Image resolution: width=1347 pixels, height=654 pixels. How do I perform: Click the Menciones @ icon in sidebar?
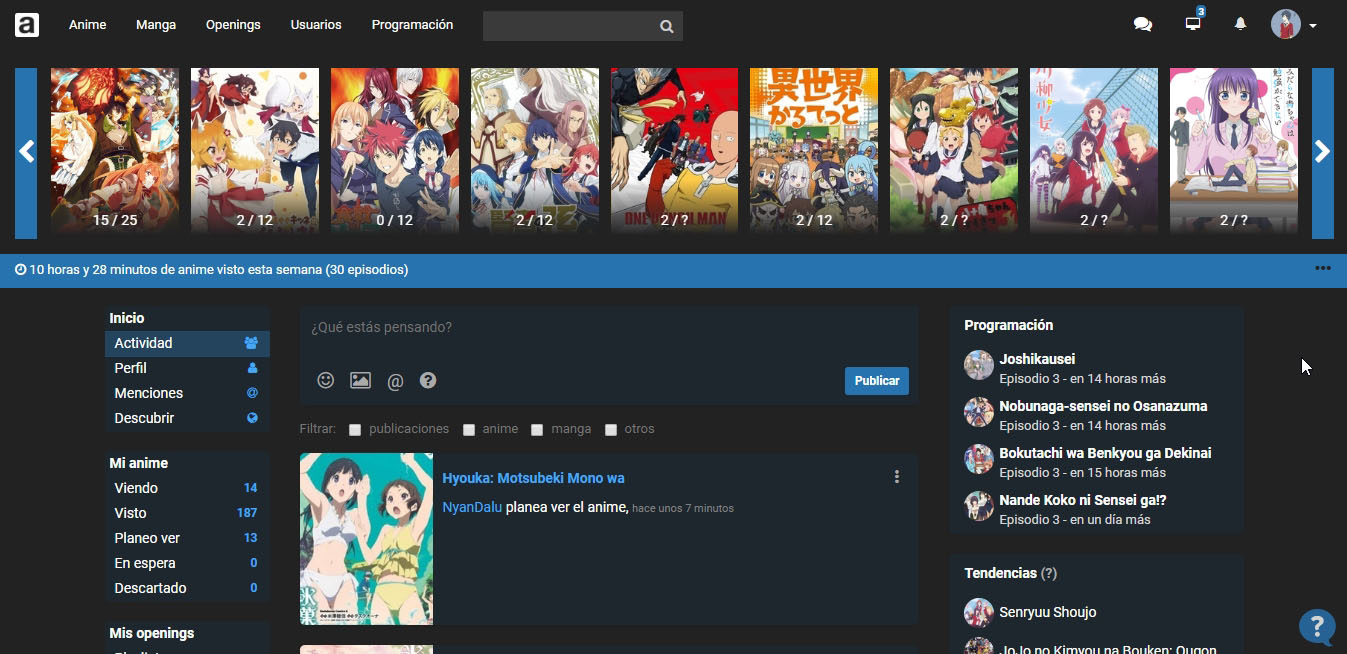[252, 393]
